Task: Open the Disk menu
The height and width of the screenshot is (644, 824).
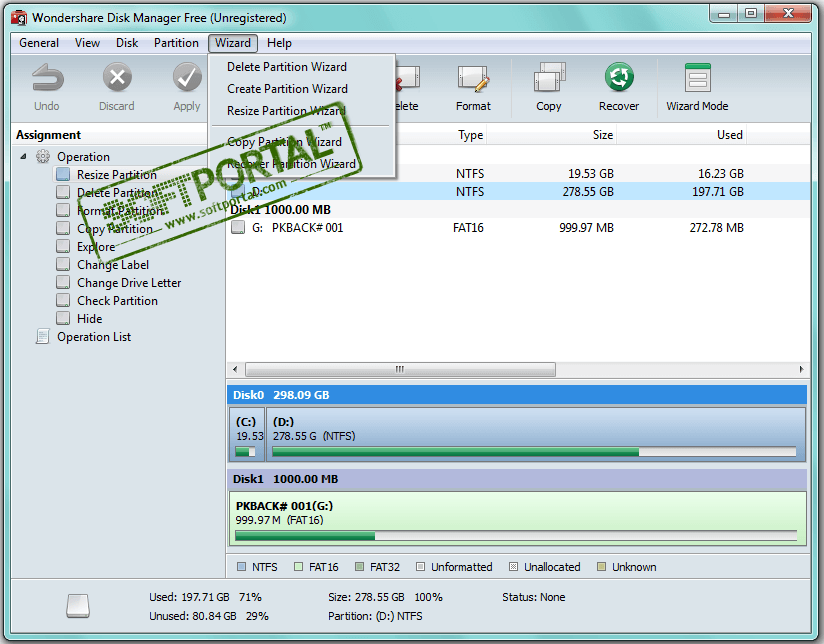Action: tap(127, 43)
